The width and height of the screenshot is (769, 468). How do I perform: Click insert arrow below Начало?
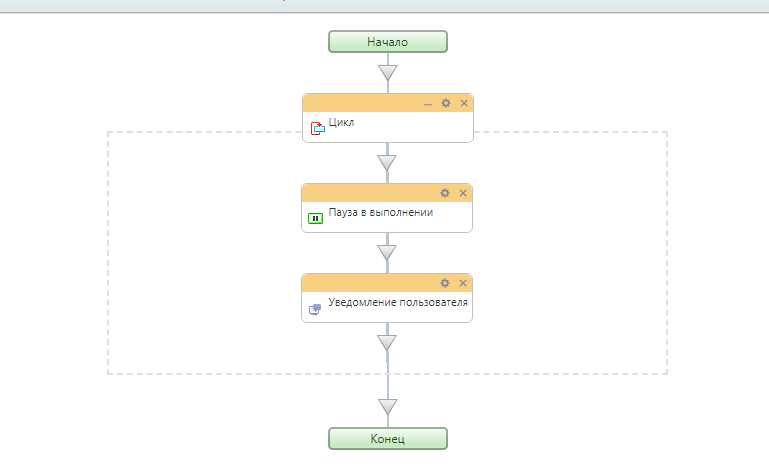click(387, 73)
